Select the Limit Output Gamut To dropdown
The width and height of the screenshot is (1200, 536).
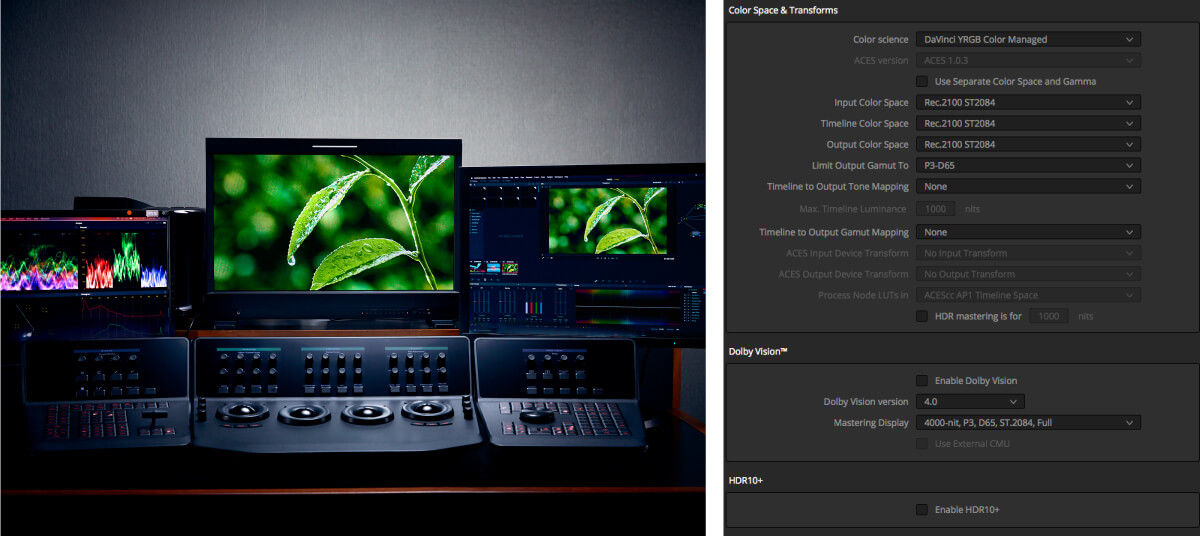point(1027,165)
